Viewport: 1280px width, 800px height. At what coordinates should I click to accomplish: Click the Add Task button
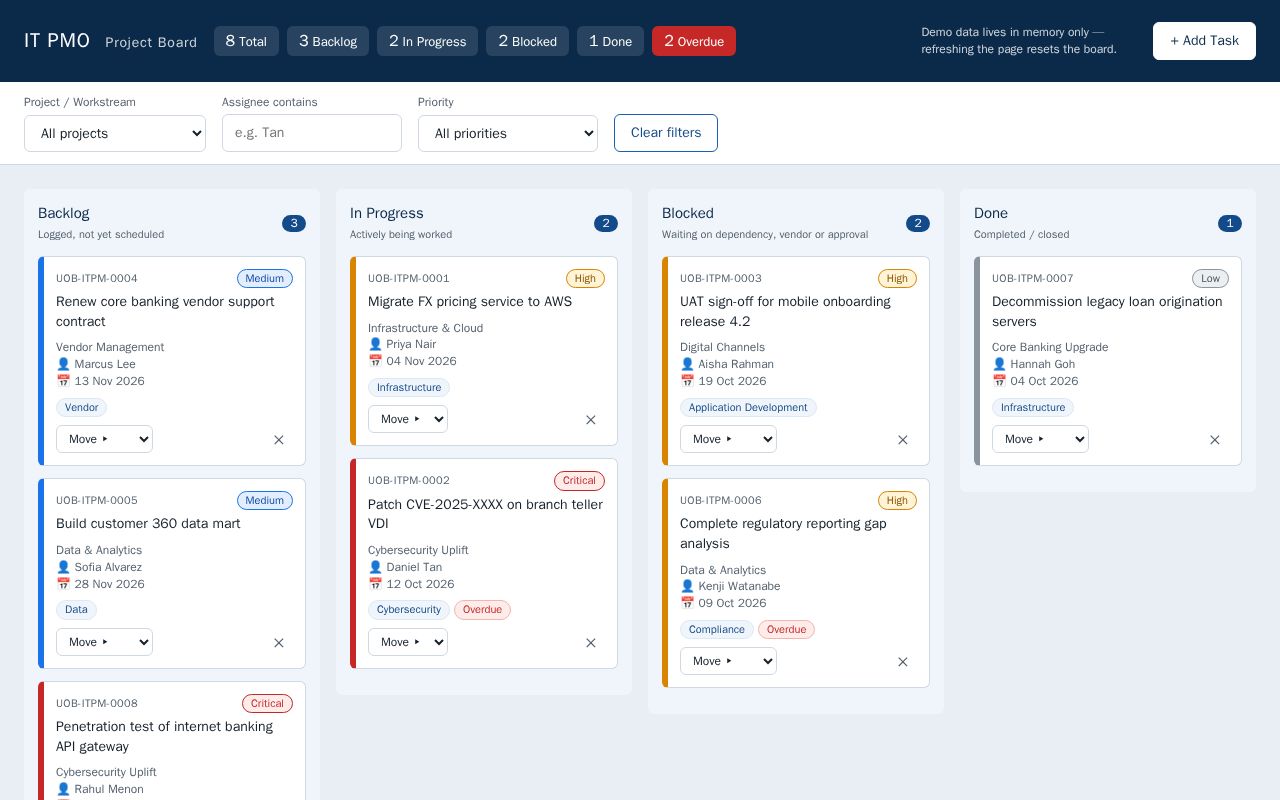[1204, 41]
